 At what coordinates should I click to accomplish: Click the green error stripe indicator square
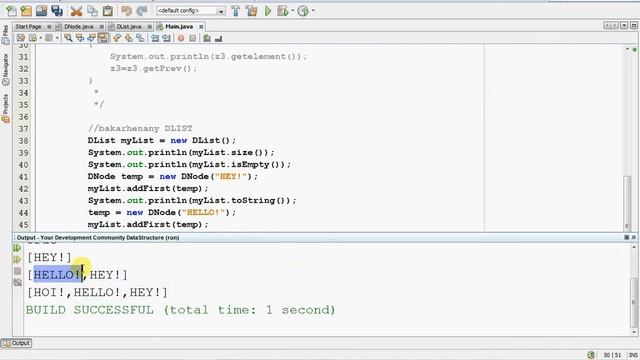[635, 49]
